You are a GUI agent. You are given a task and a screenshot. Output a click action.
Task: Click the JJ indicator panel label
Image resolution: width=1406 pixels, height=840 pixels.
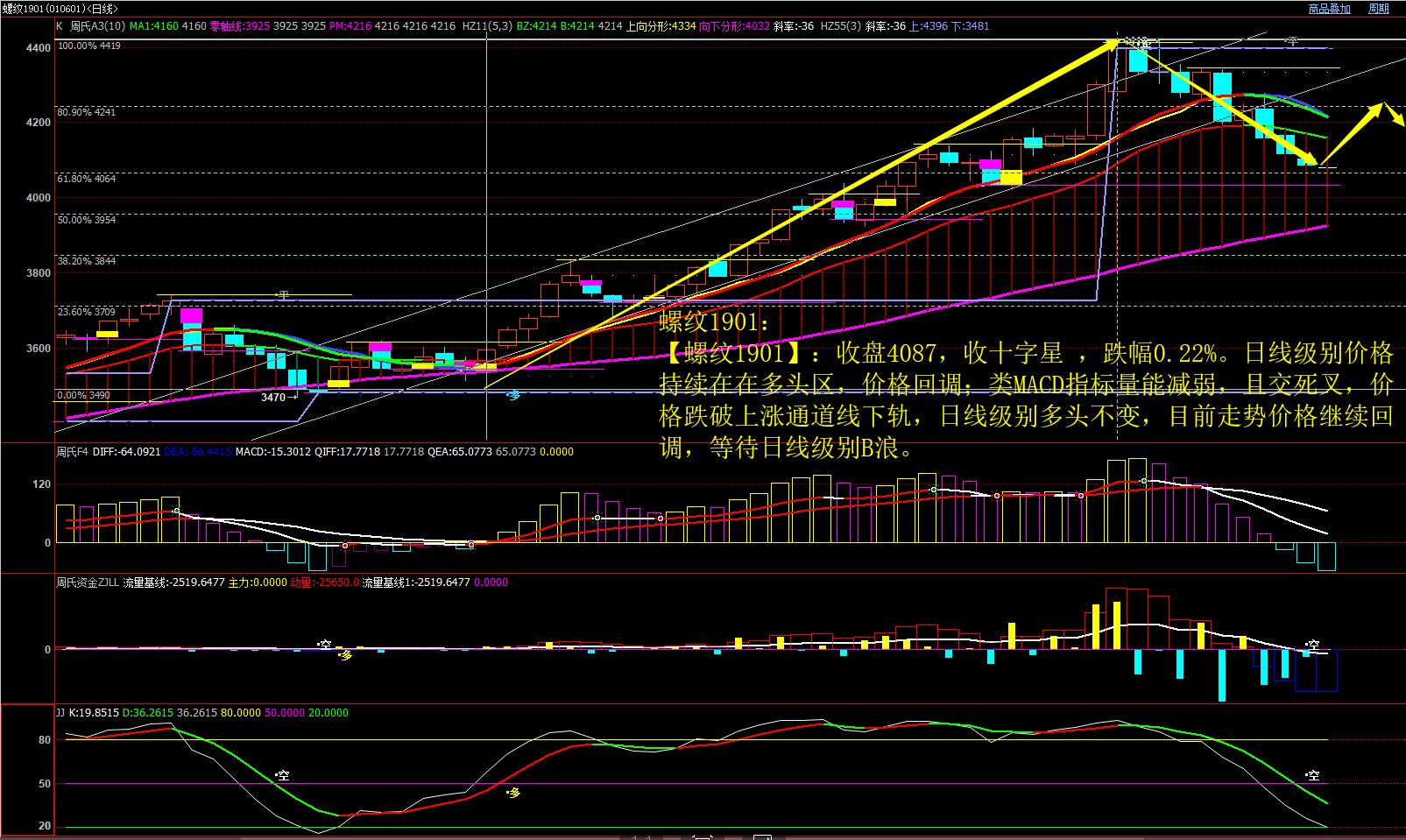coord(60,713)
